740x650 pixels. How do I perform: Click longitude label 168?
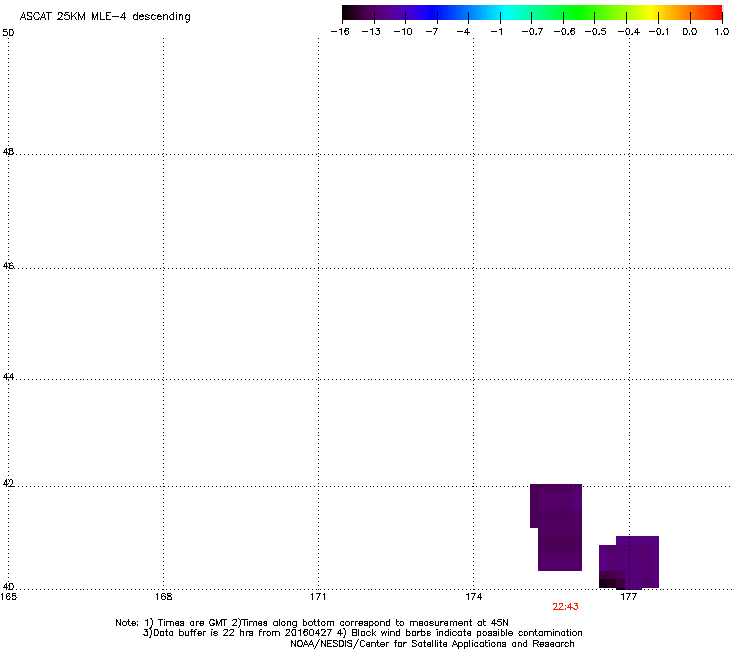pyautogui.click(x=164, y=597)
